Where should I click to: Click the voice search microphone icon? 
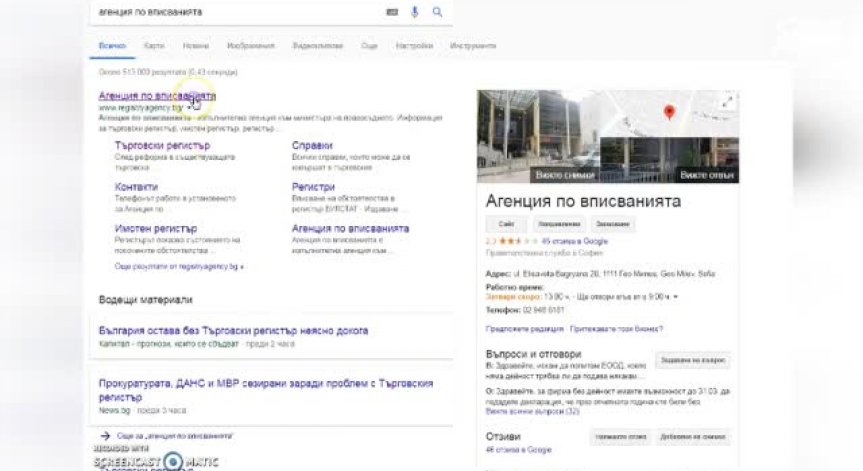point(415,12)
